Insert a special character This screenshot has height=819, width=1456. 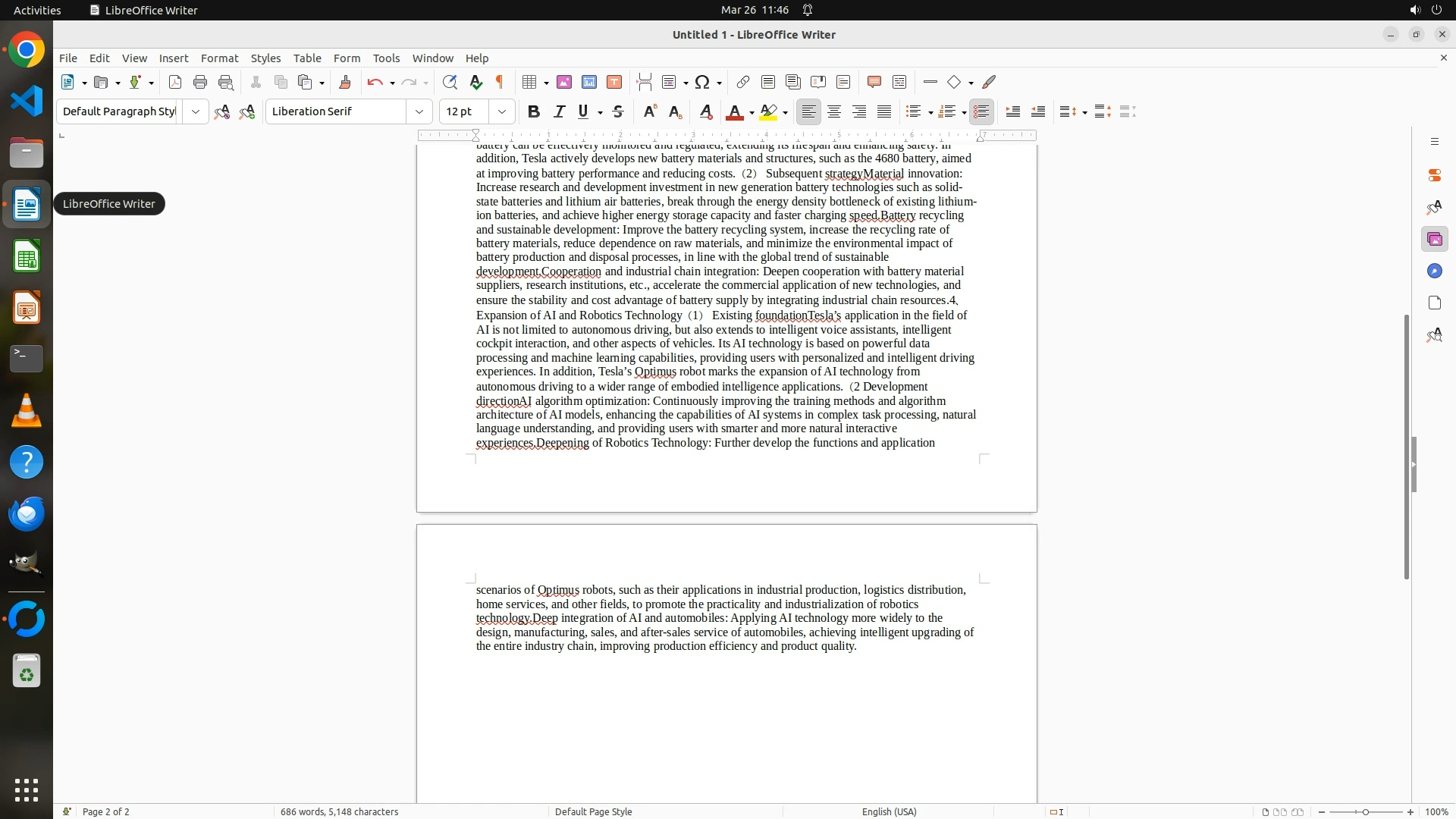tap(702, 82)
